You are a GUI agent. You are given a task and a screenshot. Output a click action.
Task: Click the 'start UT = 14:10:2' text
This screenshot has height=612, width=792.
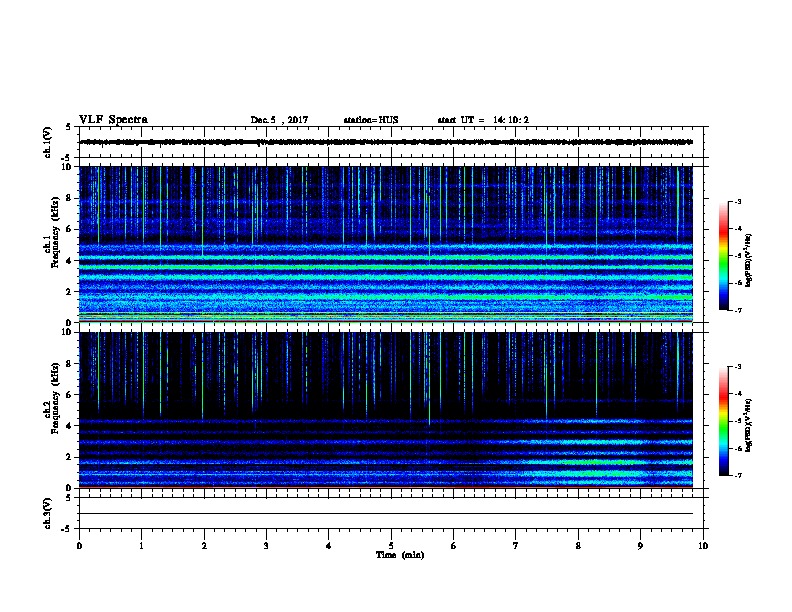pyautogui.click(x=483, y=120)
